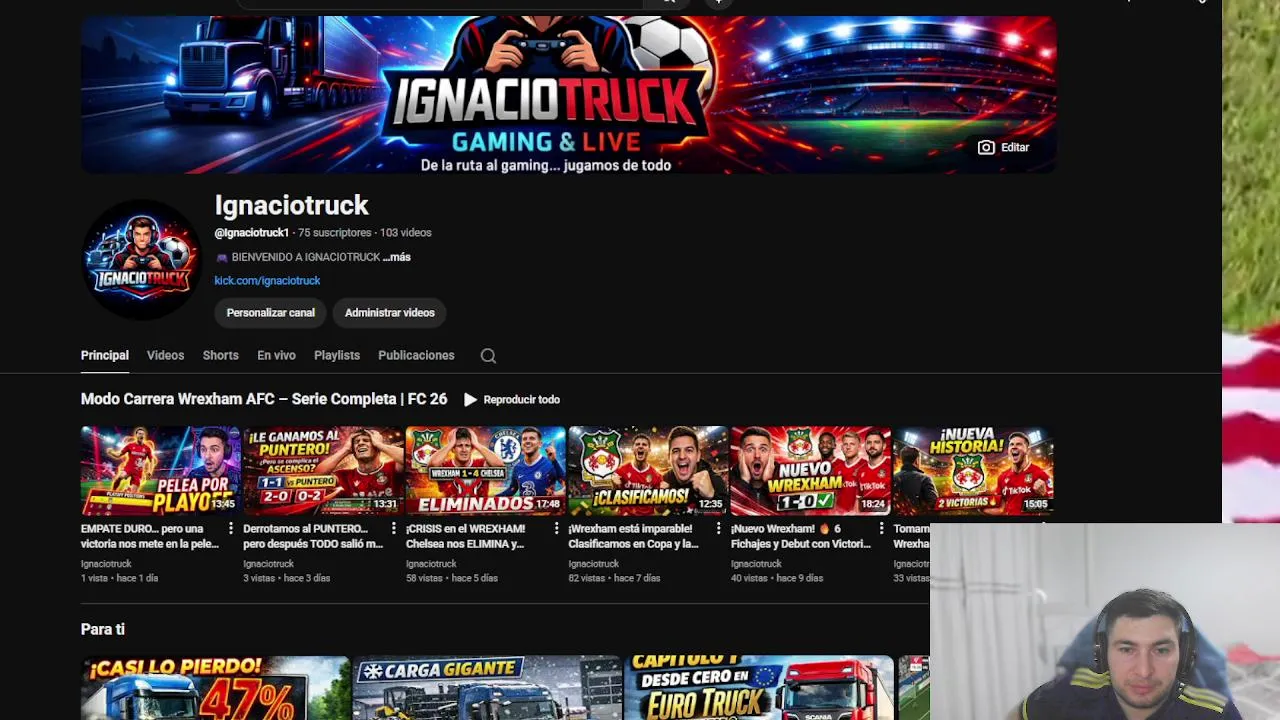Click title '¡Wrexham está imparable!'
This screenshot has height=720, width=1280.
point(633,536)
